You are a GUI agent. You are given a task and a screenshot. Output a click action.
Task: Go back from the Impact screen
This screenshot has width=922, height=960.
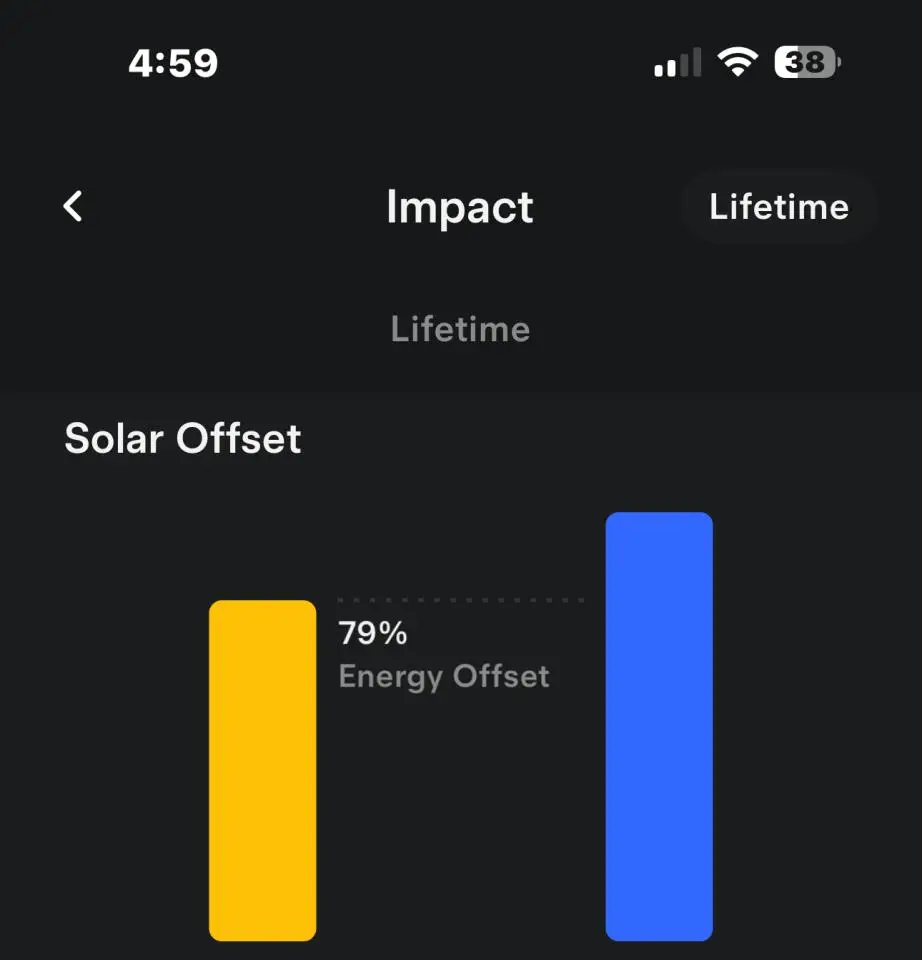click(73, 207)
